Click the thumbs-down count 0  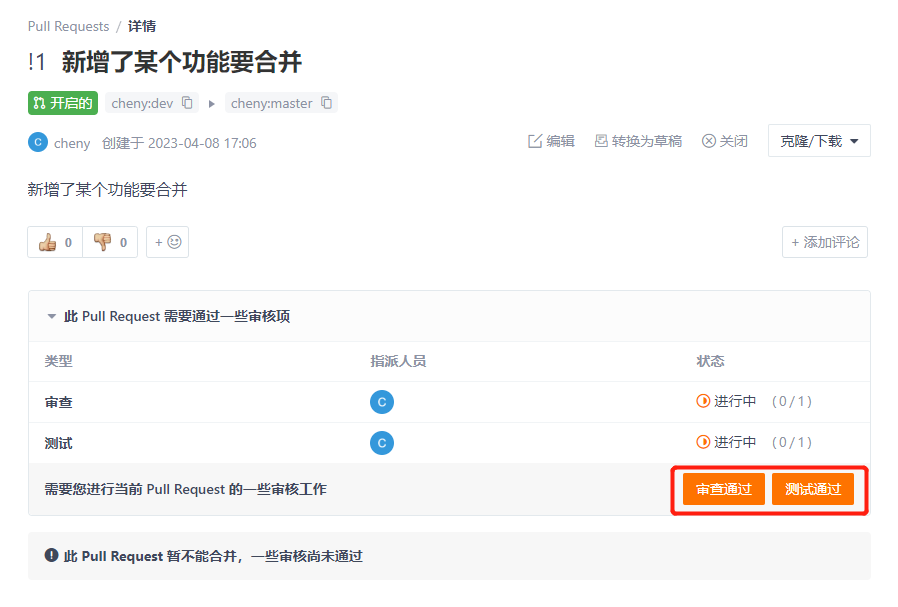point(123,243)
